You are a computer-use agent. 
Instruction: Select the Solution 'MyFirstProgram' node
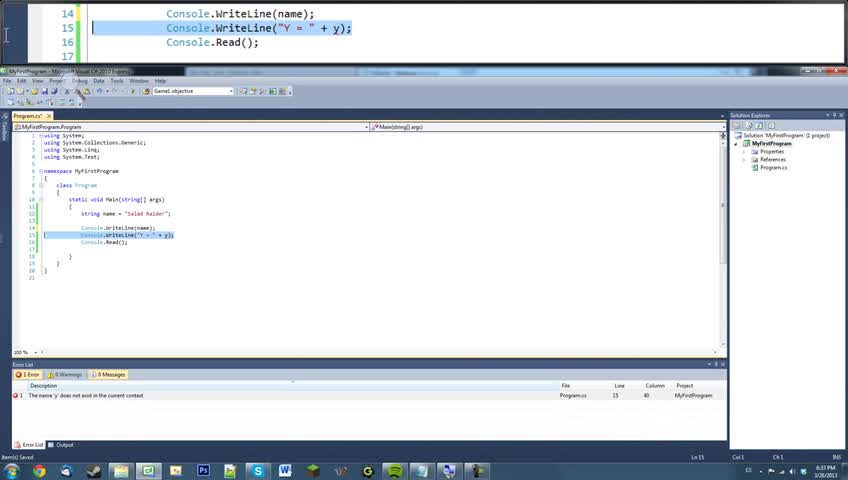click(782, 136)
